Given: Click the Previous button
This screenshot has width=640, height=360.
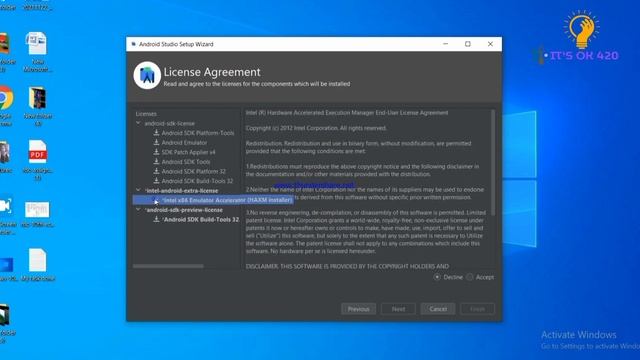Looking at the screenshot, I should pyautogui.click(x=358, y=309).
